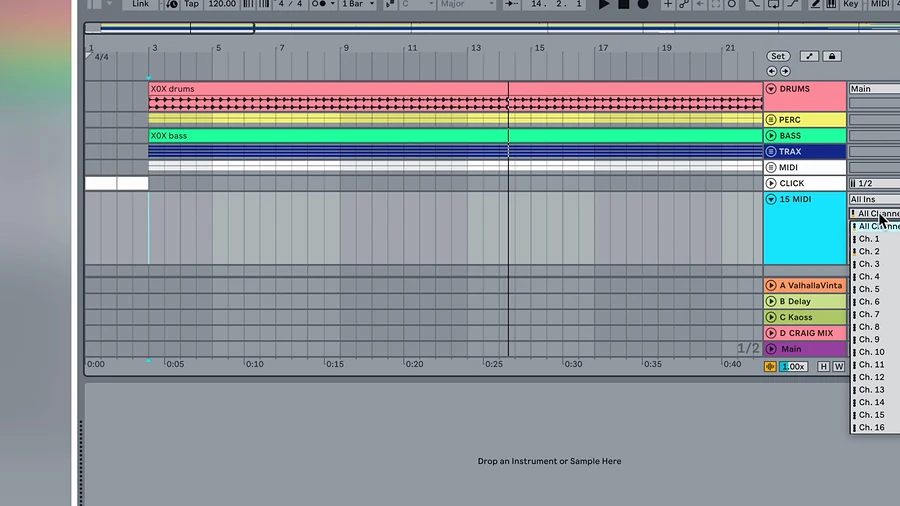Screen dimensions: 900x506
Task: Click the arrangement position 14. 2. 1 field
Action: pos(556,4)
